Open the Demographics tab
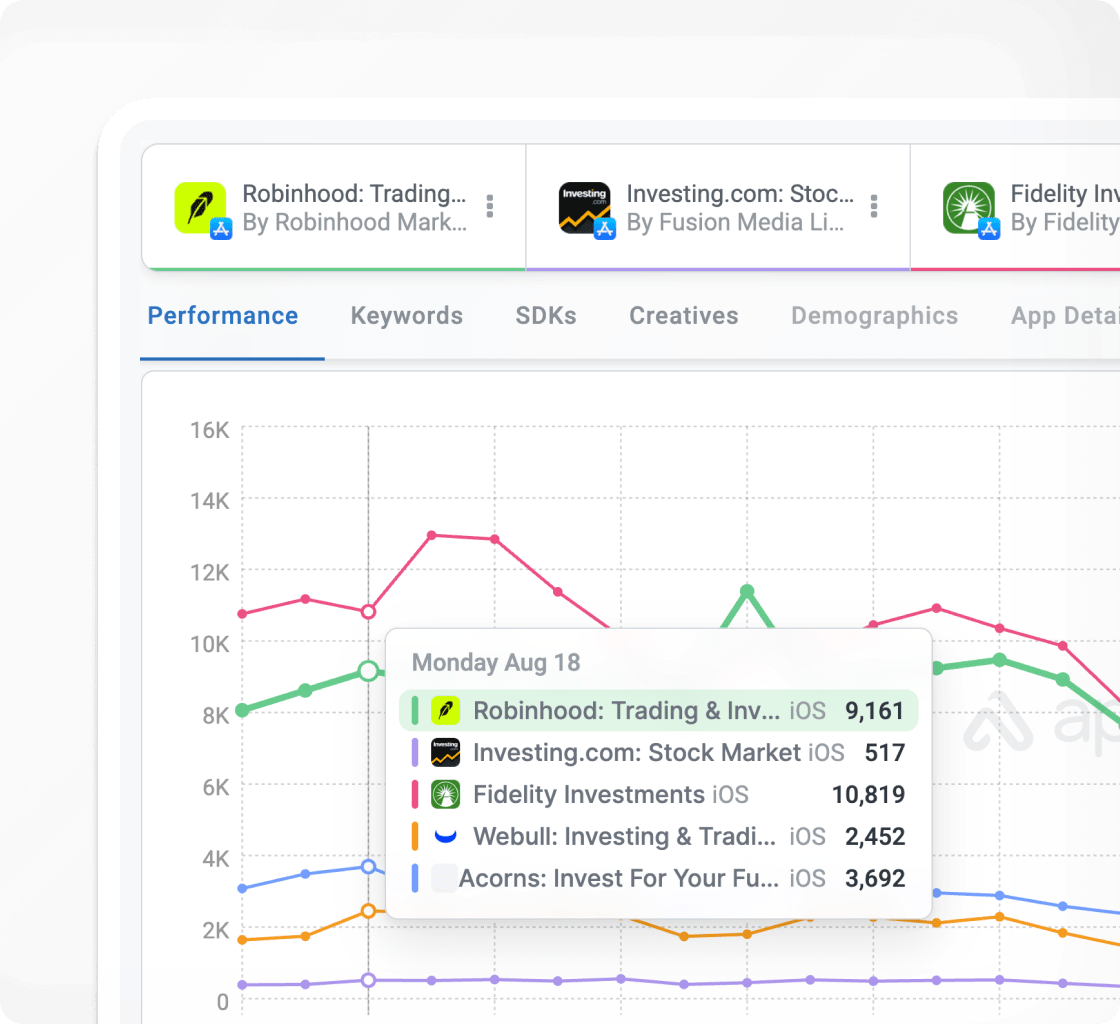Image resolution: width=1120 pixels, height=1024 pixels. pyautogui.click(x=874, y=316)
